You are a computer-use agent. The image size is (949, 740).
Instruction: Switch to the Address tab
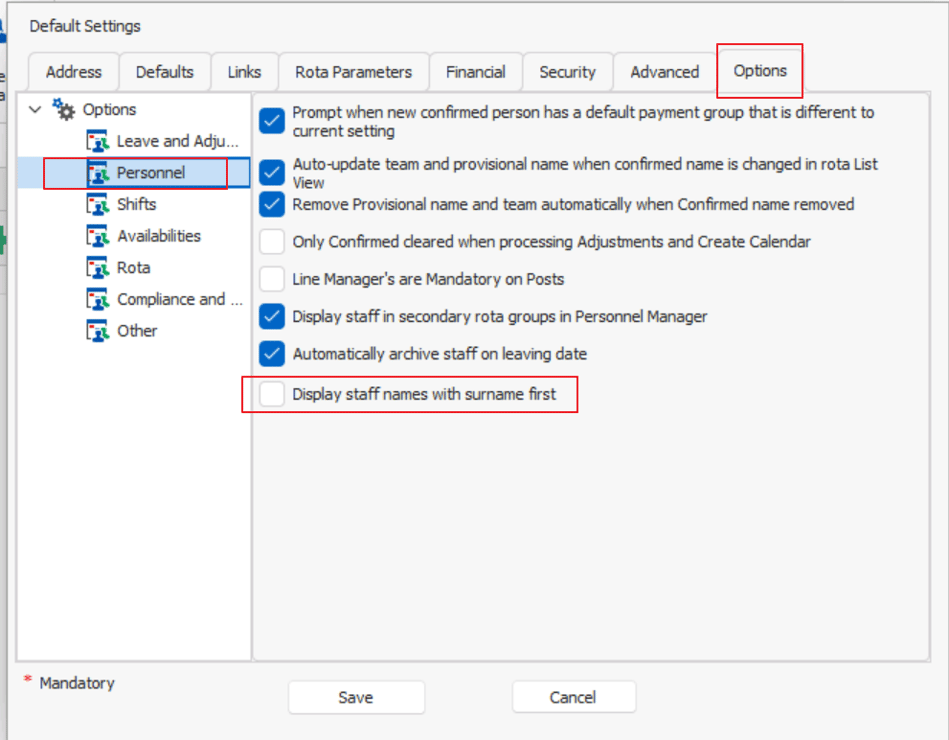[74, 72]
